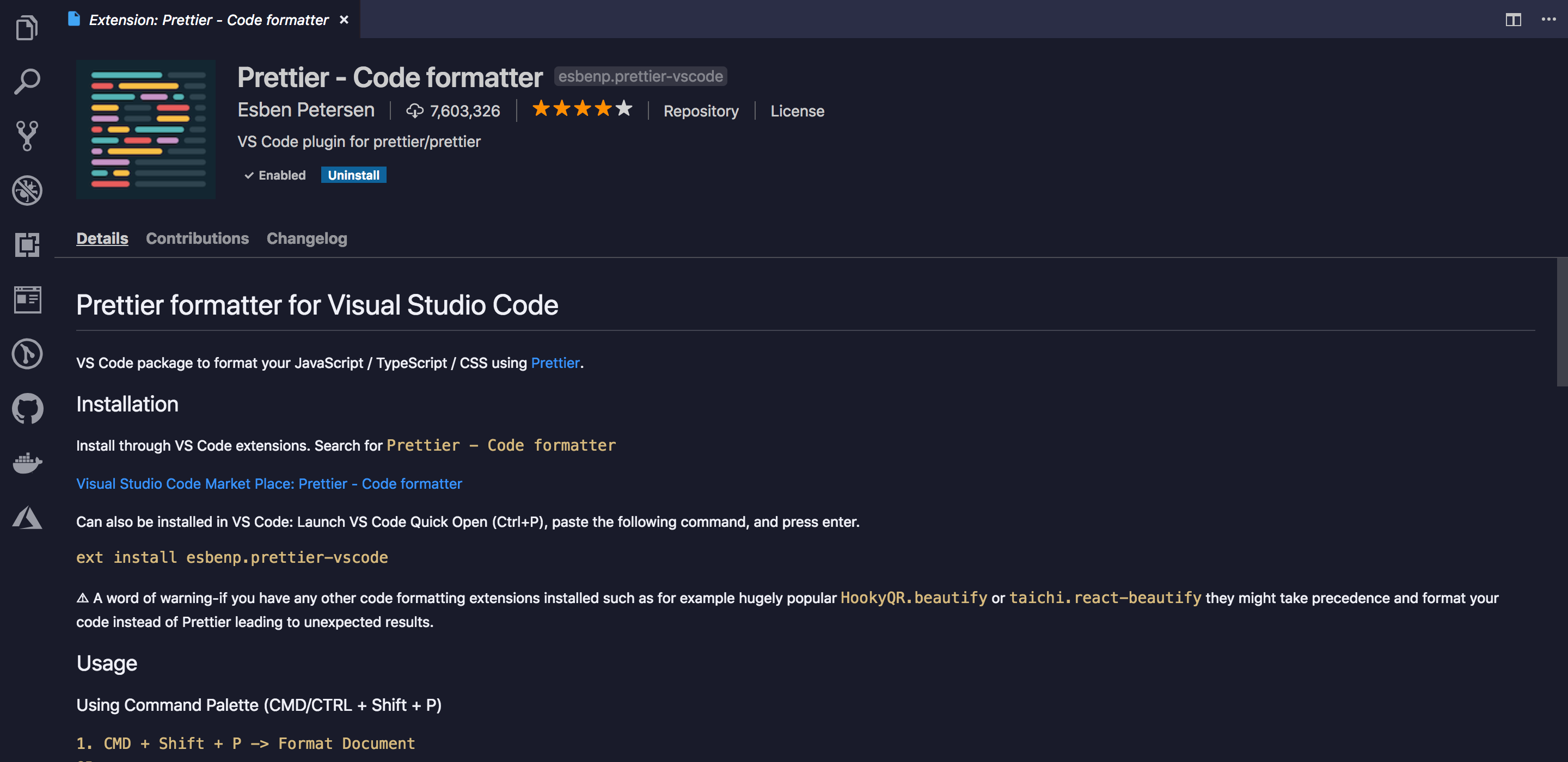Click the five-star rating display

coord(581,109)
